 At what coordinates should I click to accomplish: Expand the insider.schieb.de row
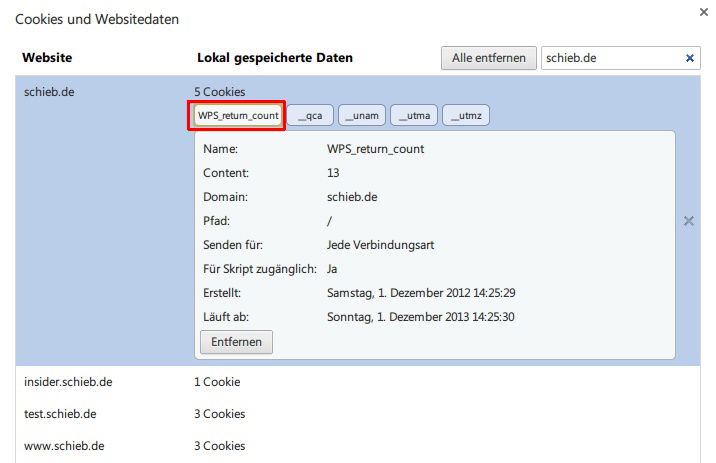pyautogui.click(x=358, y=382)
